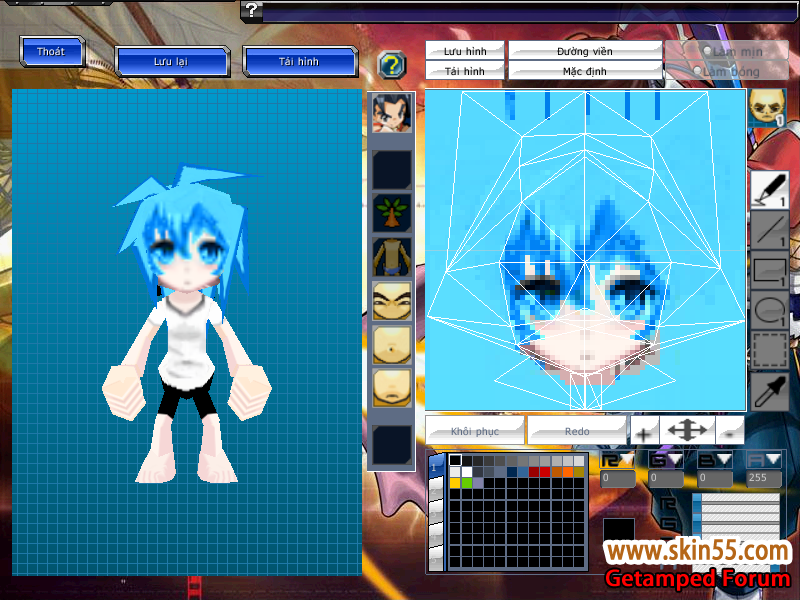The height and width of the screenshot is (600, 800).
Task: Click the face texture drawing canvas
Action: (x=585, y=250)
